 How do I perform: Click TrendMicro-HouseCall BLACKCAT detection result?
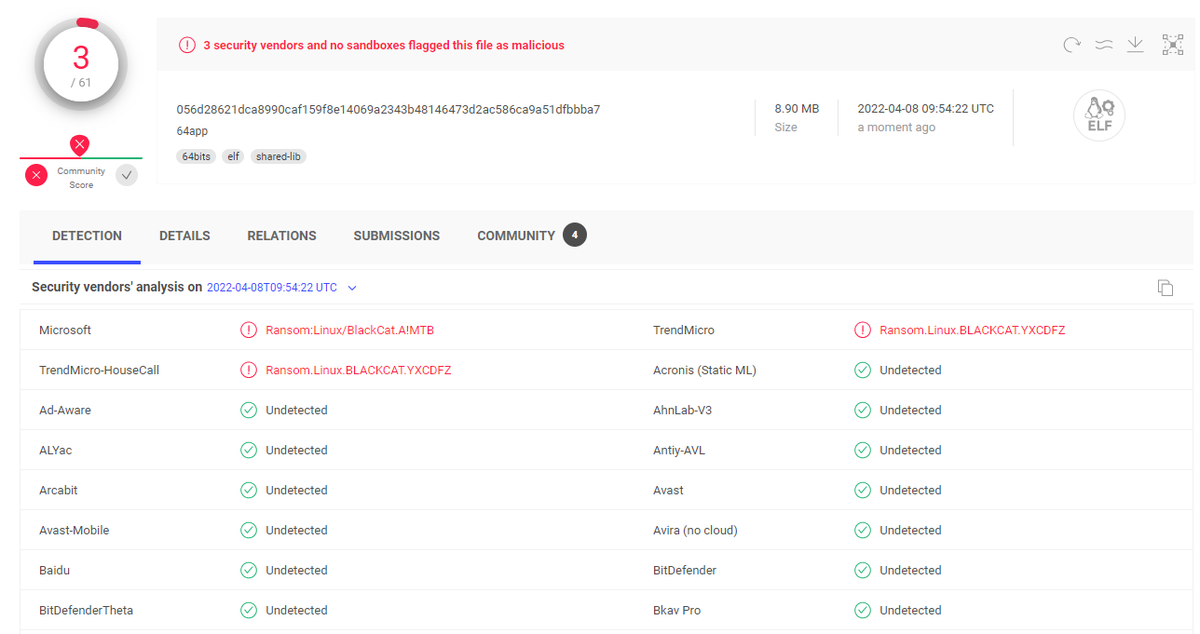click(x=358, y=370)
